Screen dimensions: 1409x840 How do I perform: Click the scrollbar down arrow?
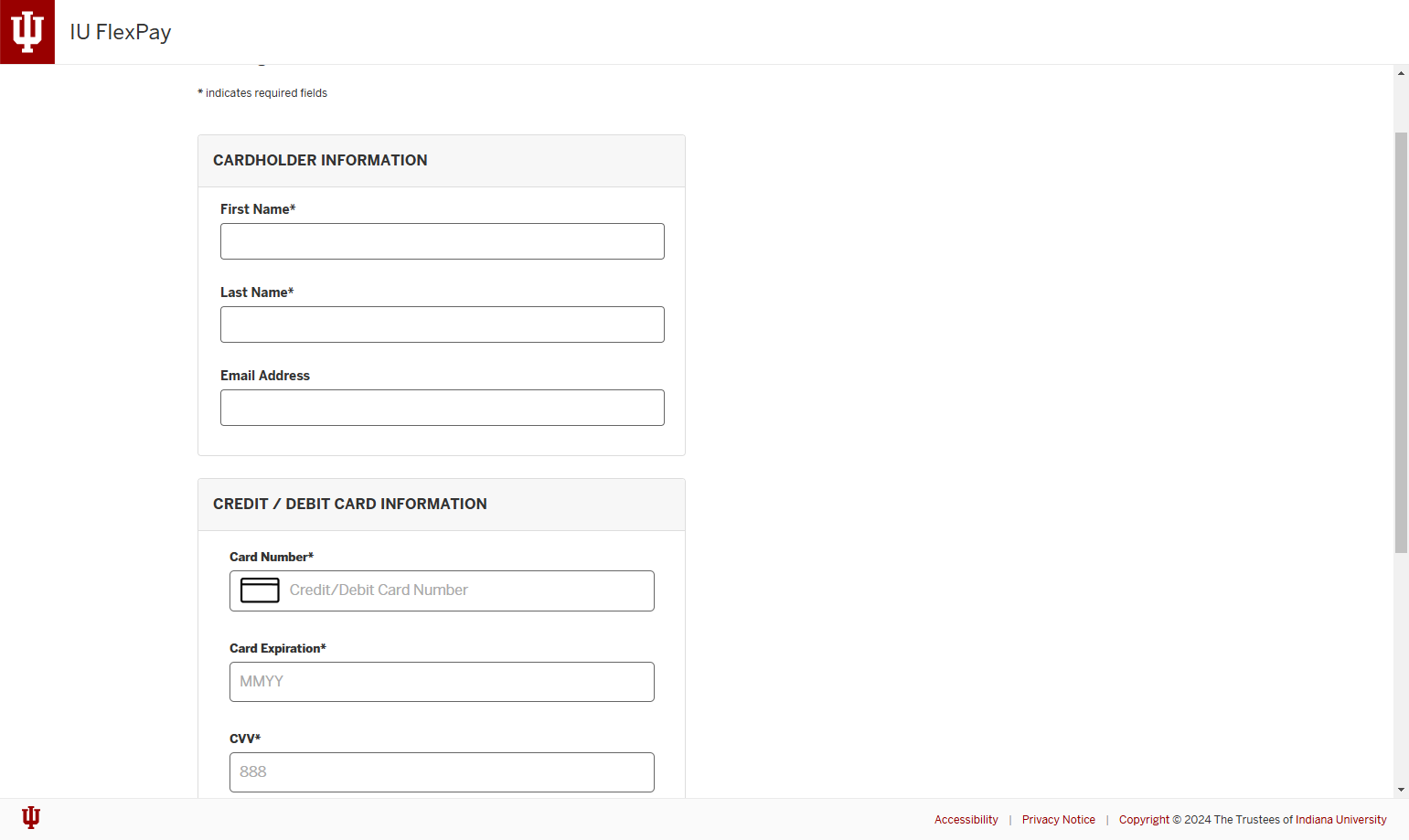click(1401, 790)
